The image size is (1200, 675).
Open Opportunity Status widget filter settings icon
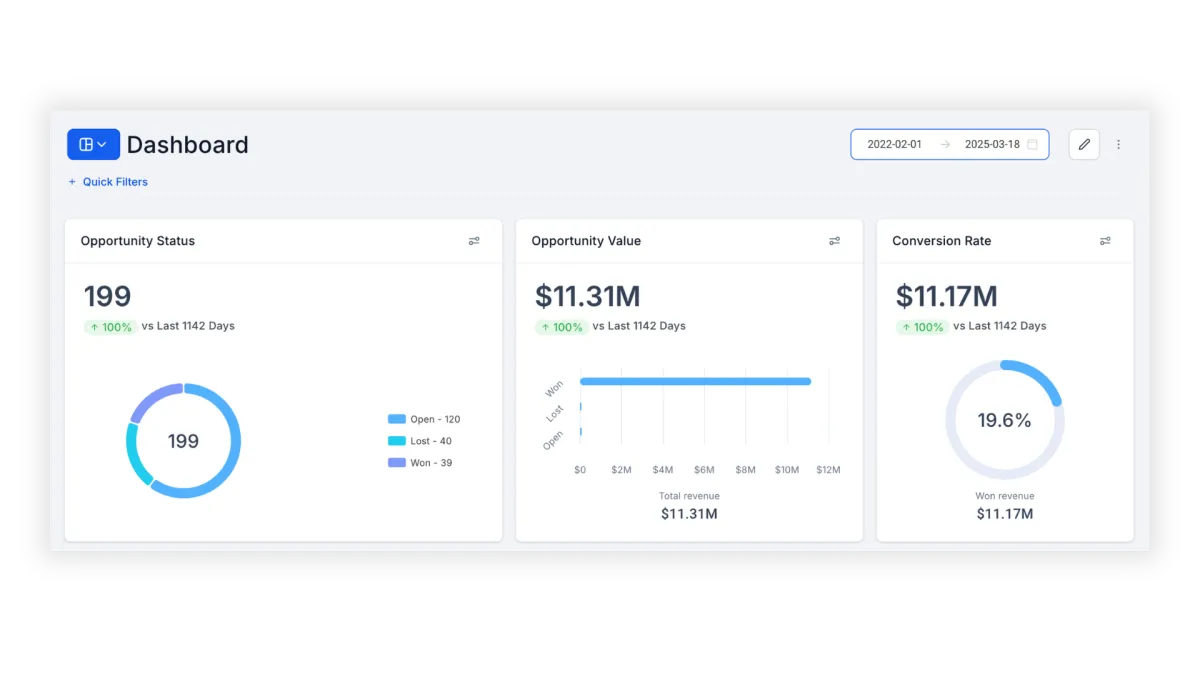[x=474, y=241]
